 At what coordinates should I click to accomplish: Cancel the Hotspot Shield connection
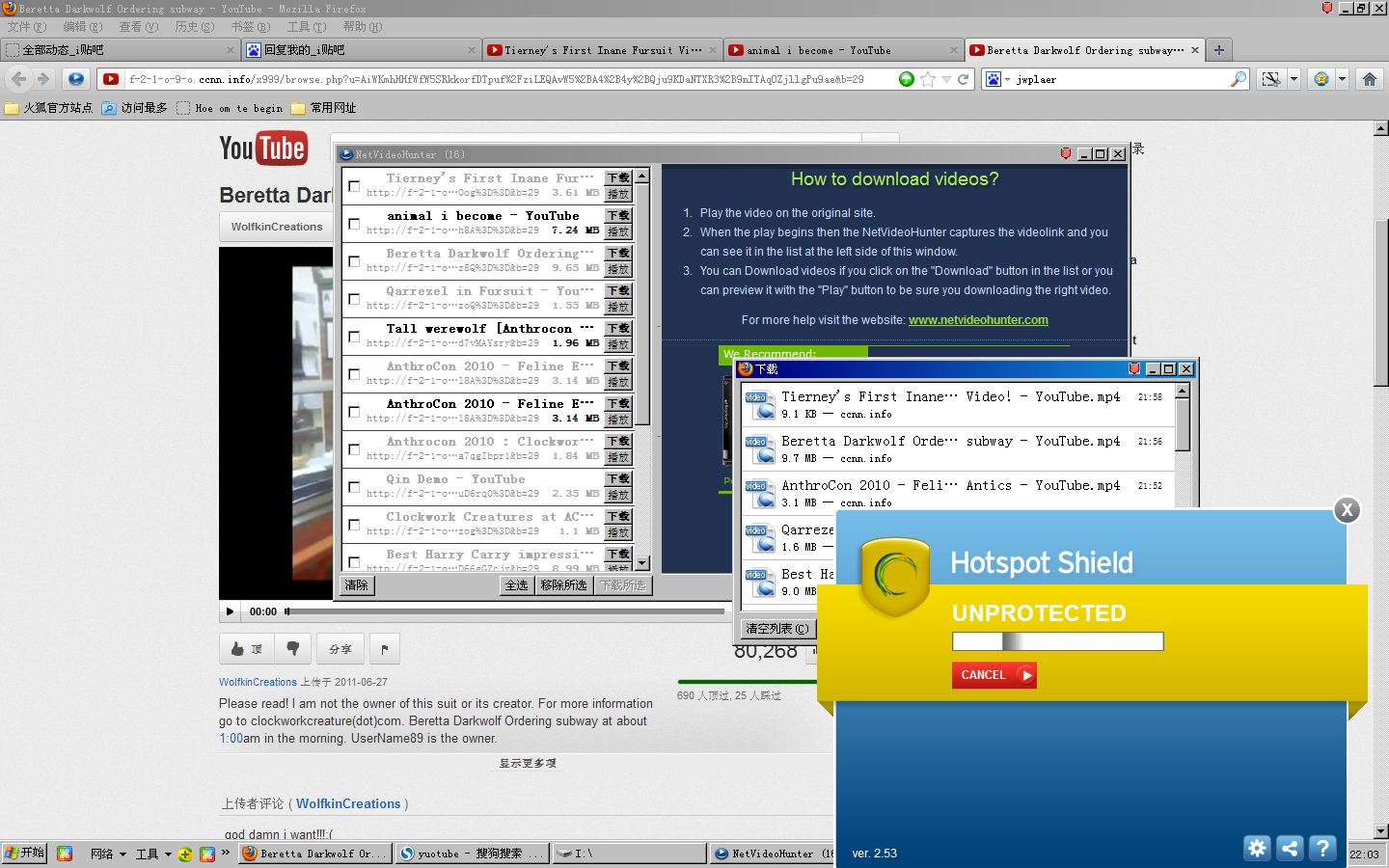tap(994, 675)
